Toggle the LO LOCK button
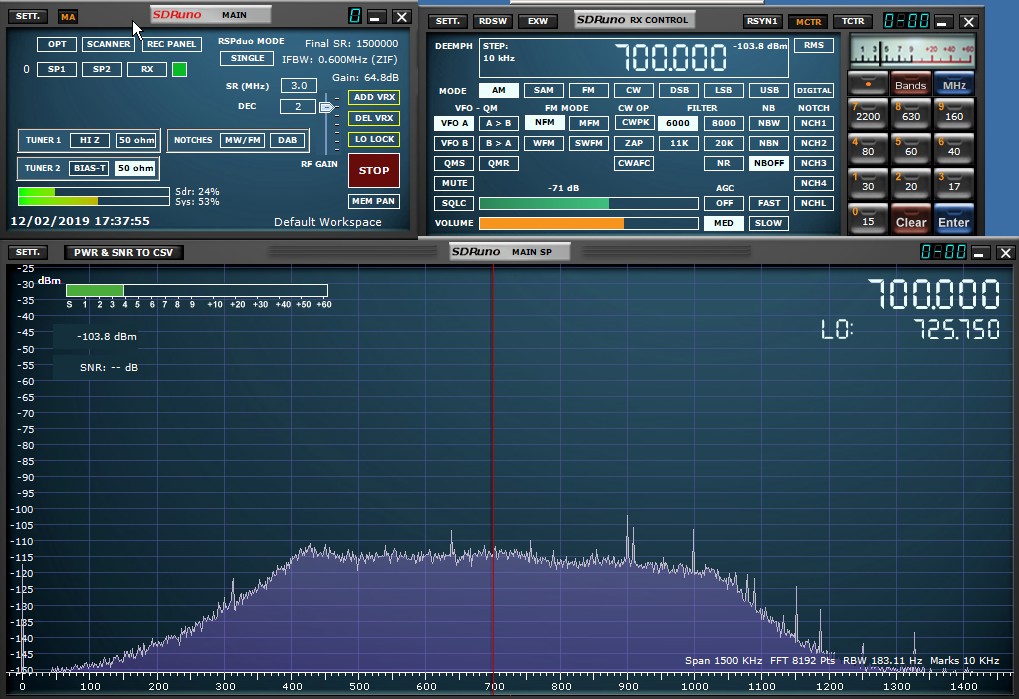Image resolution: width=1019 pixels, height=699 pixels. (374, 139)
